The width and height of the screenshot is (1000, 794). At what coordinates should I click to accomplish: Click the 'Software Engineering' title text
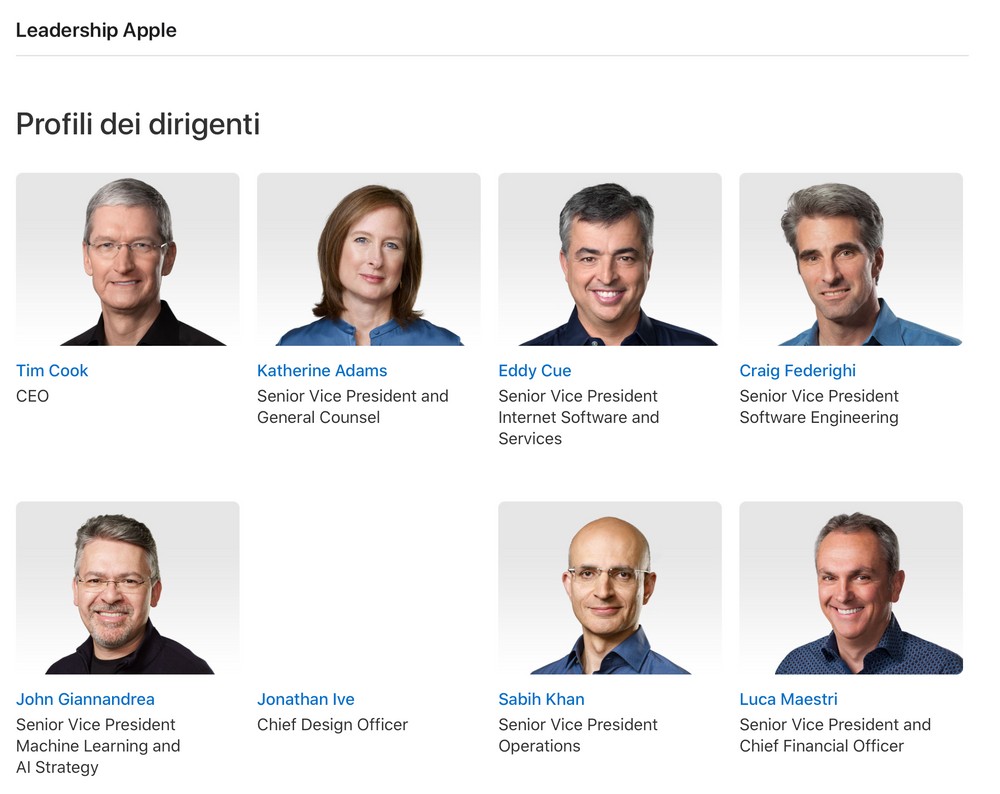pyautogui.click(x=819, y=417)
